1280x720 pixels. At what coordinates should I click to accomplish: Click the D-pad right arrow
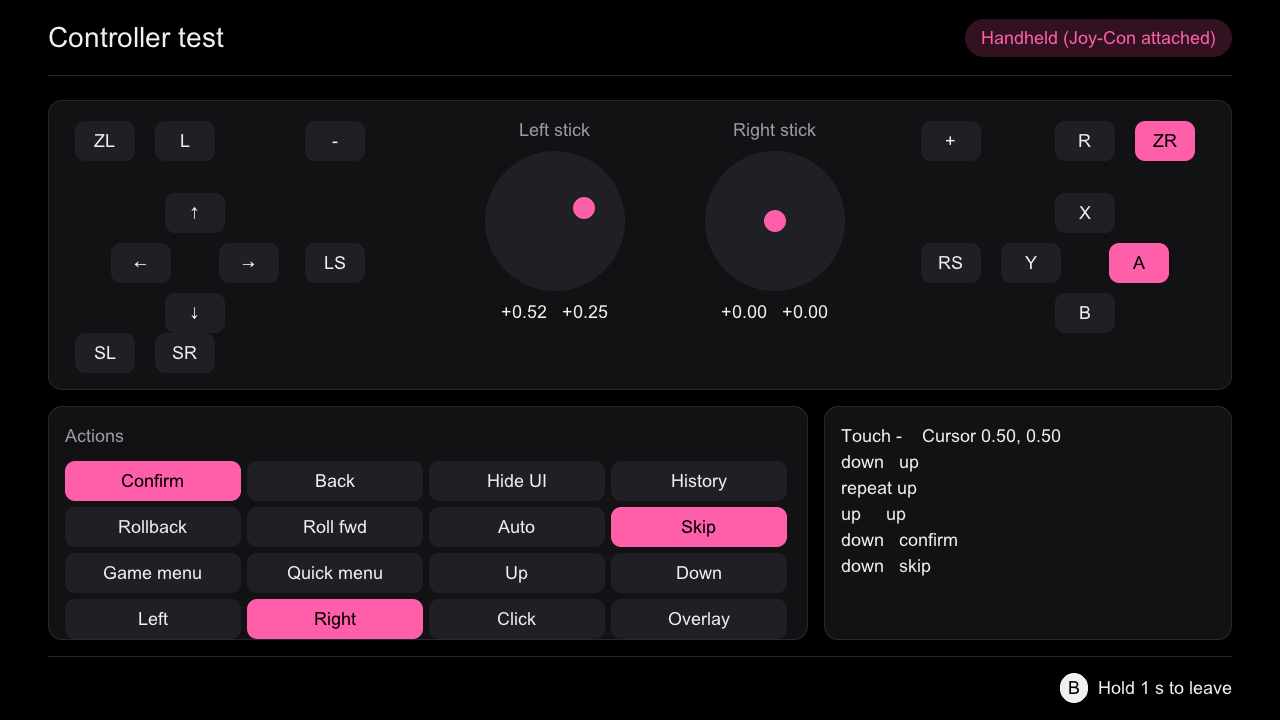249,263
